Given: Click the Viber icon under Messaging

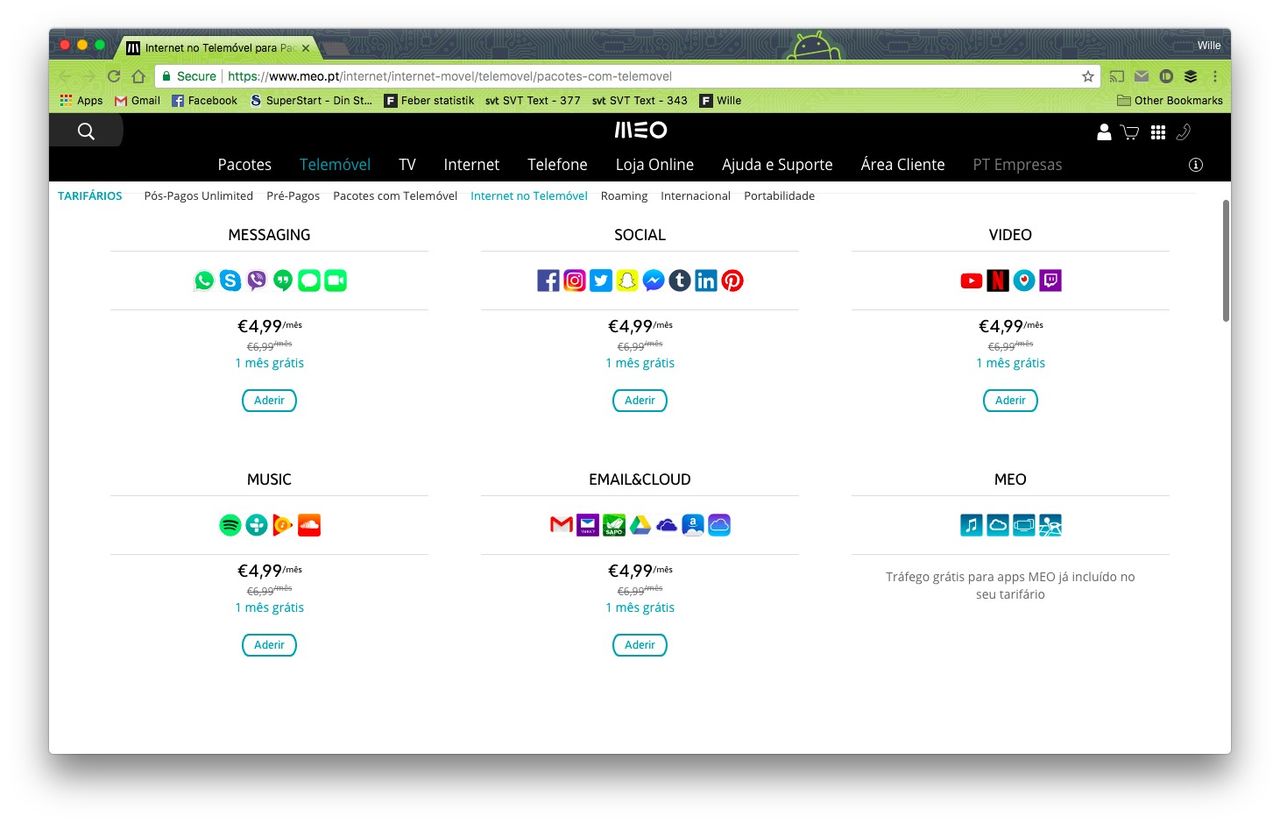Looking at the screenshot, I should coord(257,281).
